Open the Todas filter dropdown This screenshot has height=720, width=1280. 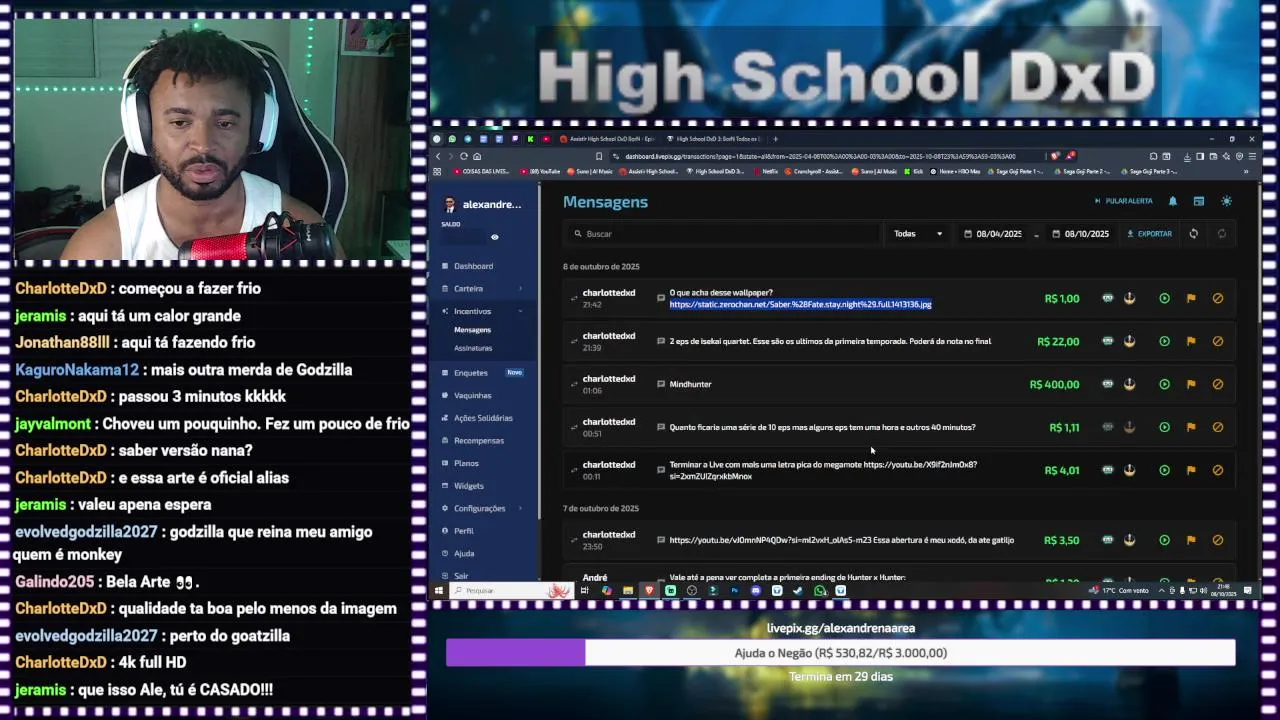click(x=918, y=233)
